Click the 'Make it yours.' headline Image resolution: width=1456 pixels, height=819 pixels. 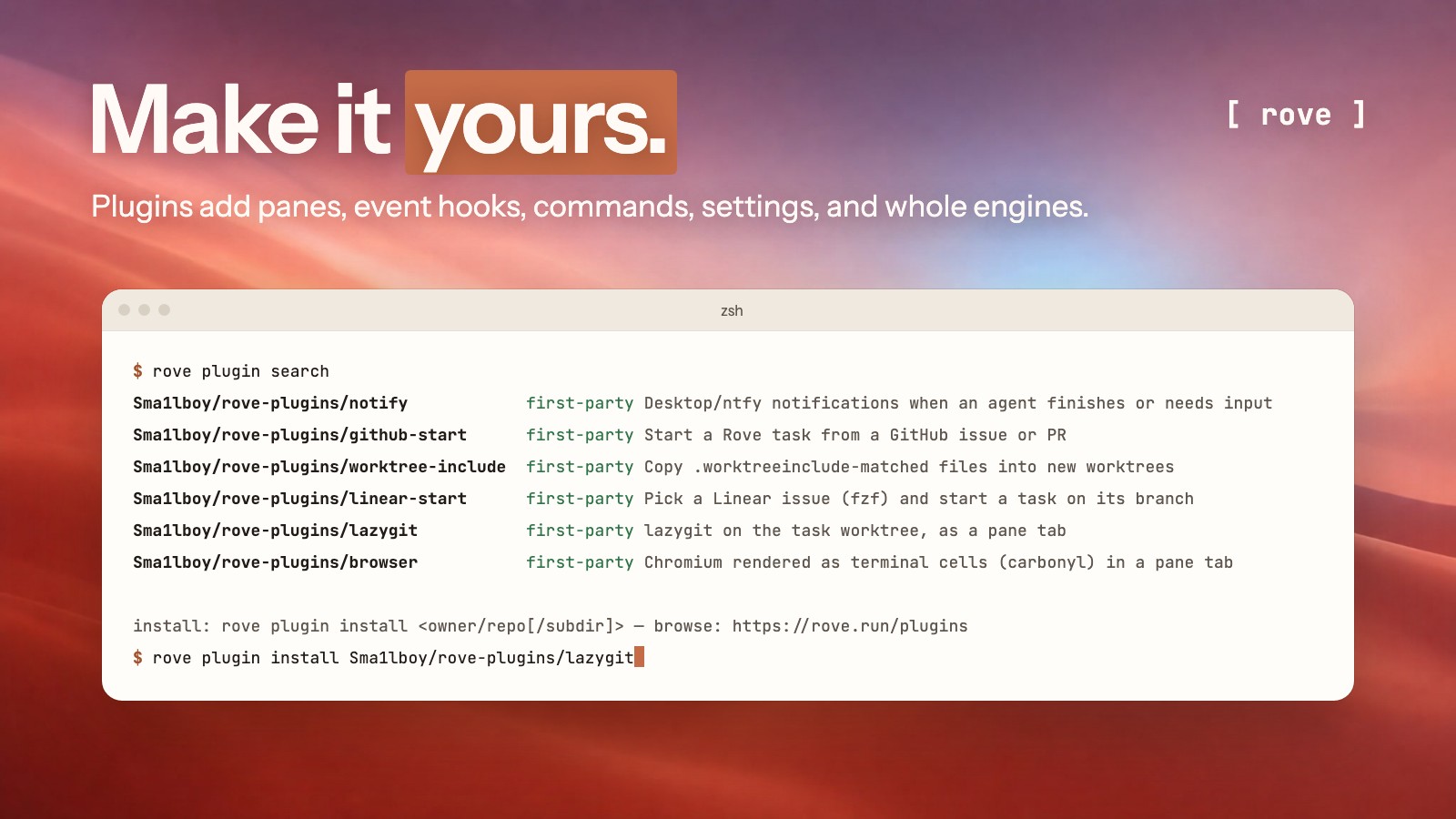tap(382, 123)
